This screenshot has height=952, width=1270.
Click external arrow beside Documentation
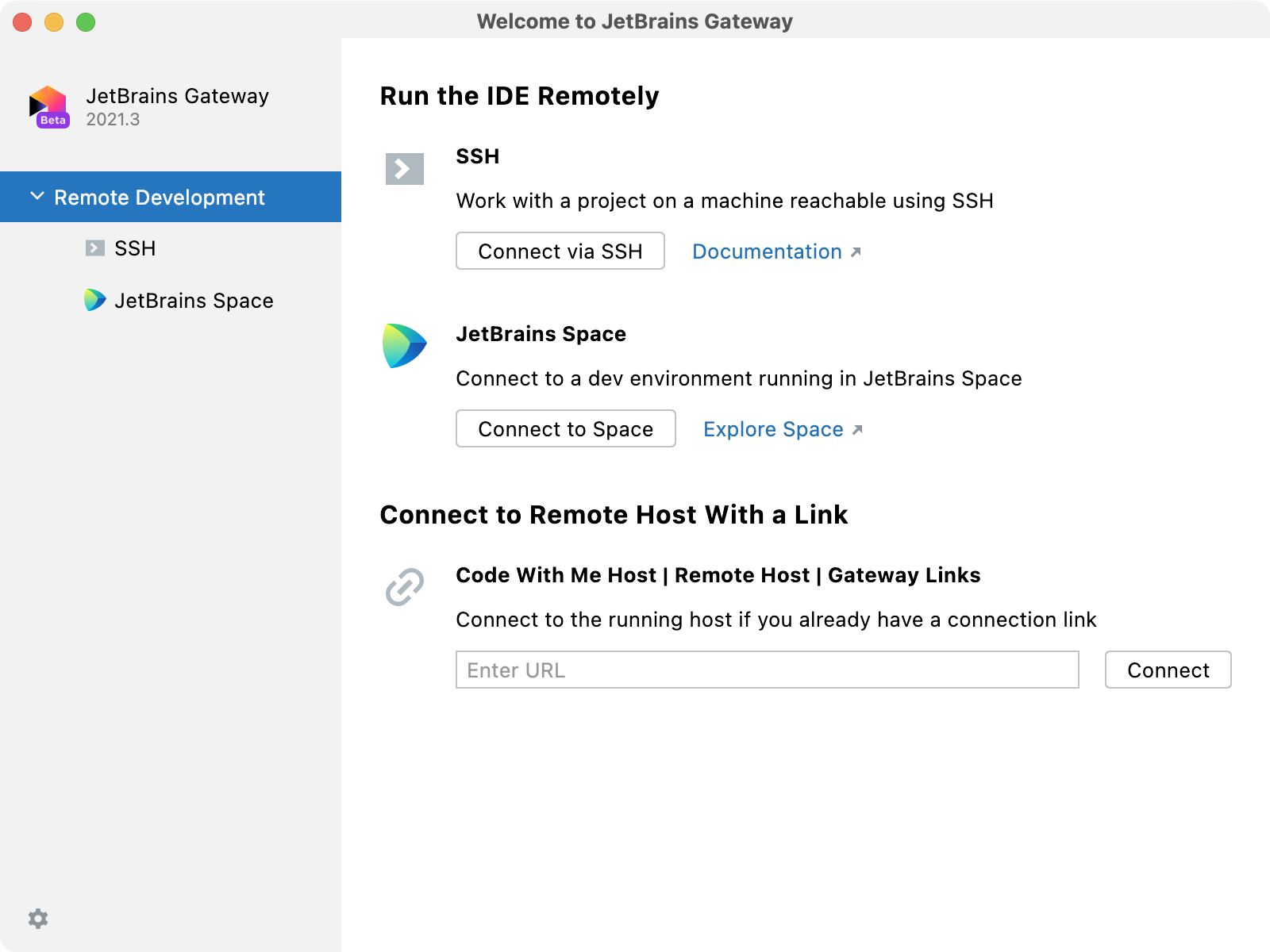tap(856, 252)
